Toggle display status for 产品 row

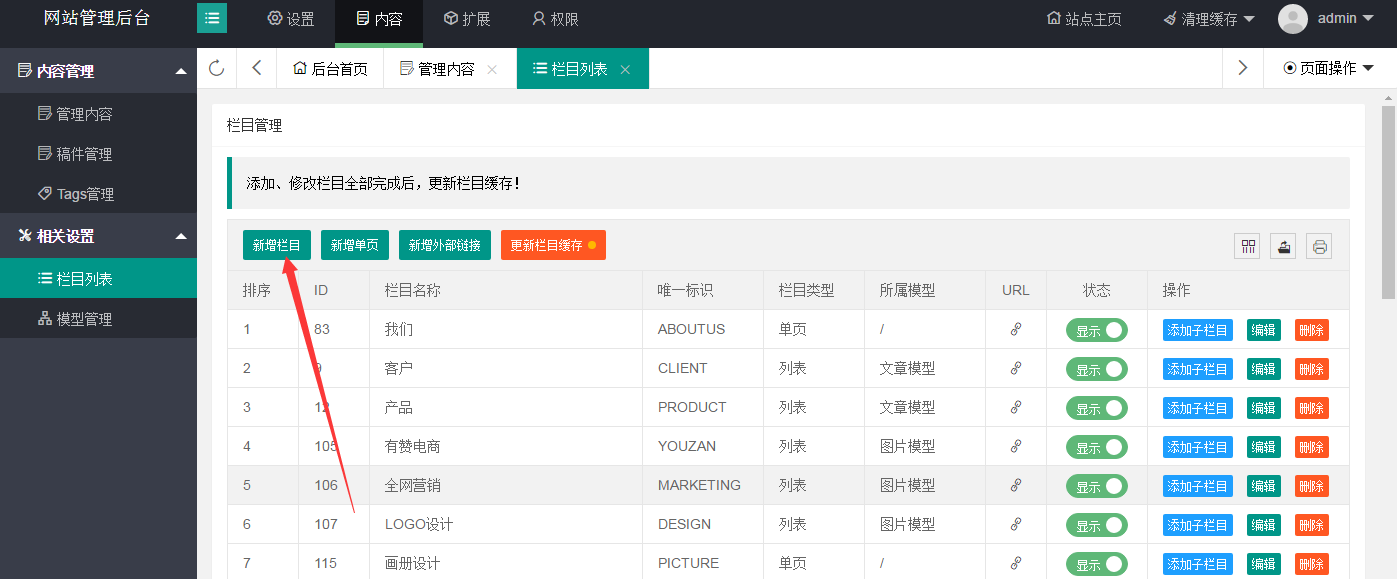point(1096,408)
